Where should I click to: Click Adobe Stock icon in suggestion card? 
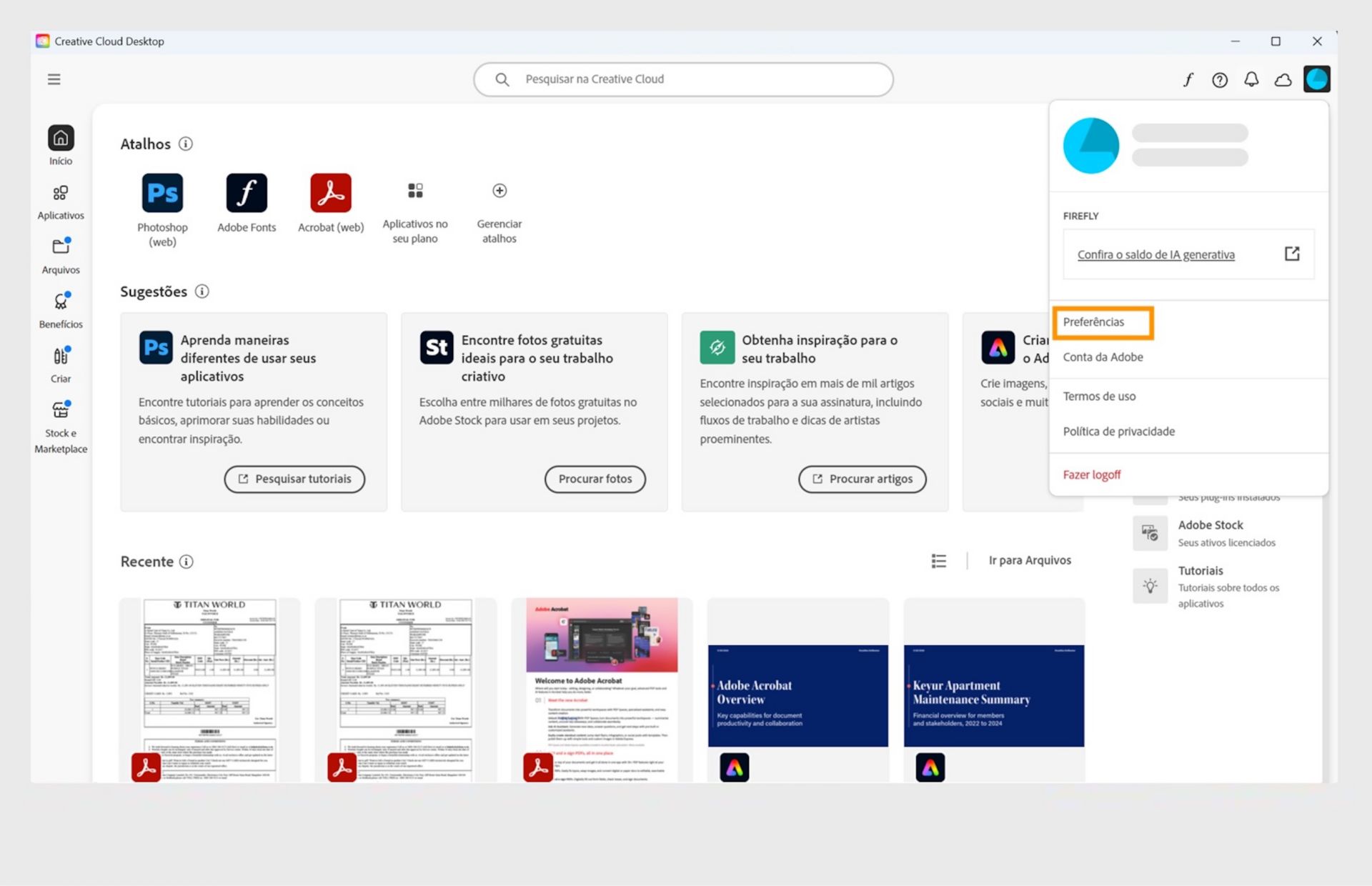437,347
